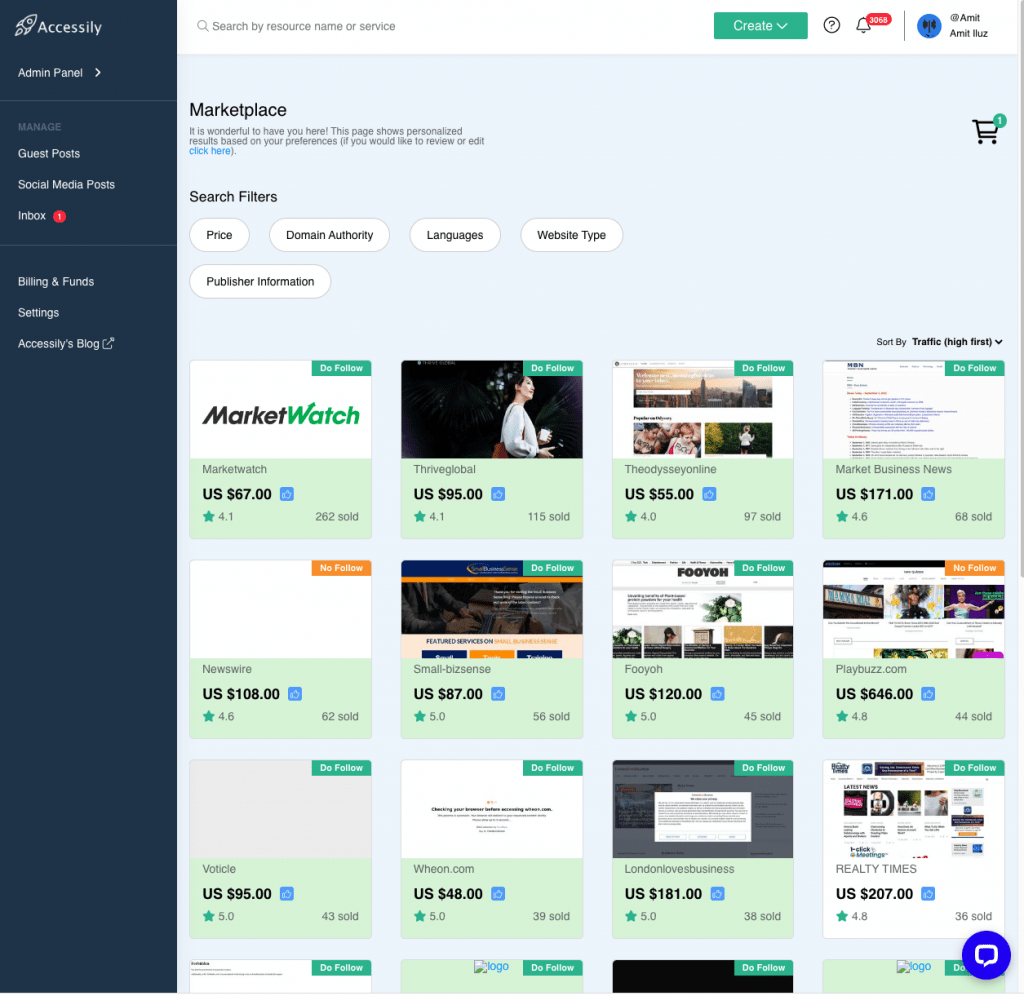The width and height of the screenshot is (1024, 996).
Task: Open Settings in sidebar
Action: [38, 313]
